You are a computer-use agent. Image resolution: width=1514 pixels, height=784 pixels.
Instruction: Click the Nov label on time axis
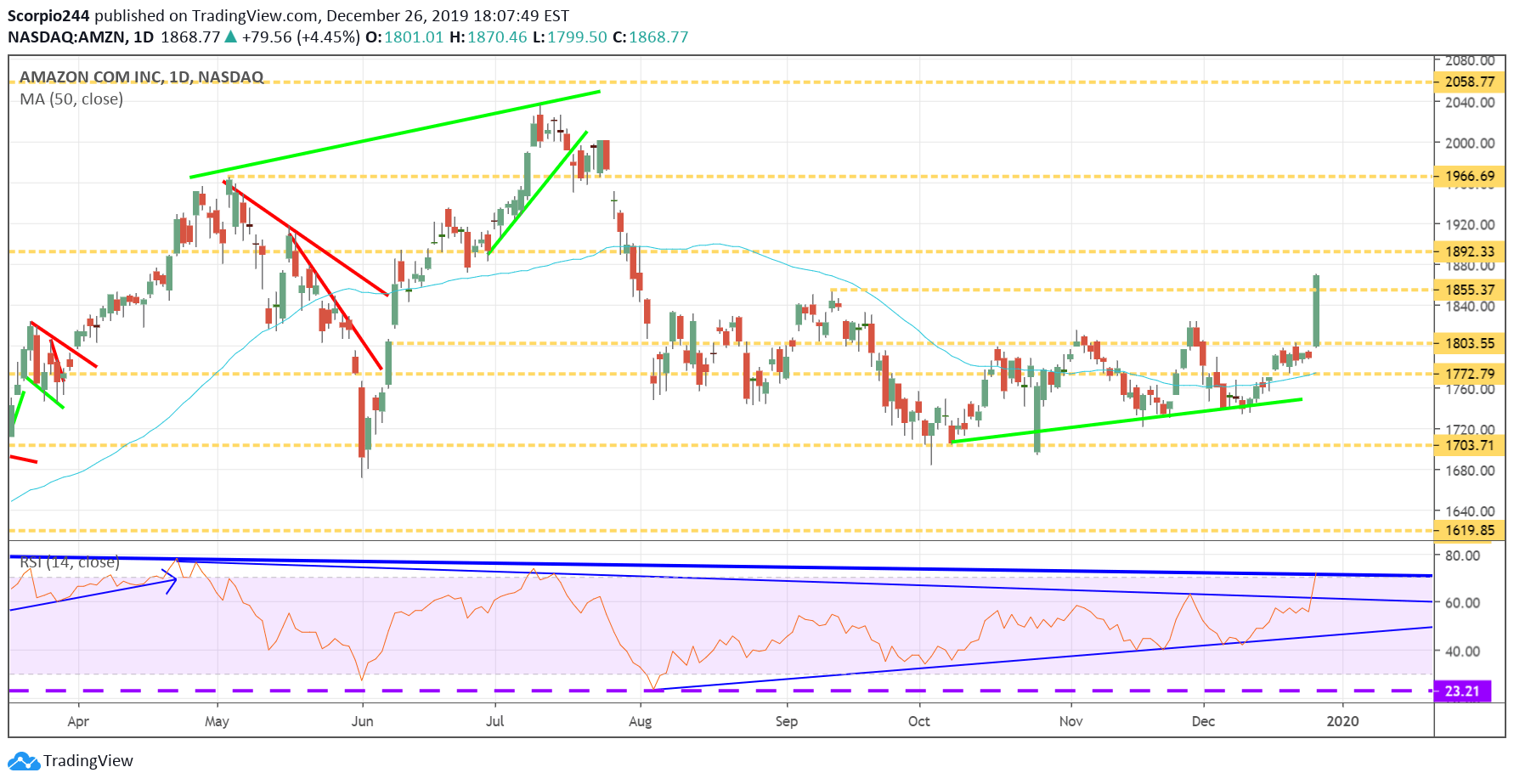[1071, 721]
